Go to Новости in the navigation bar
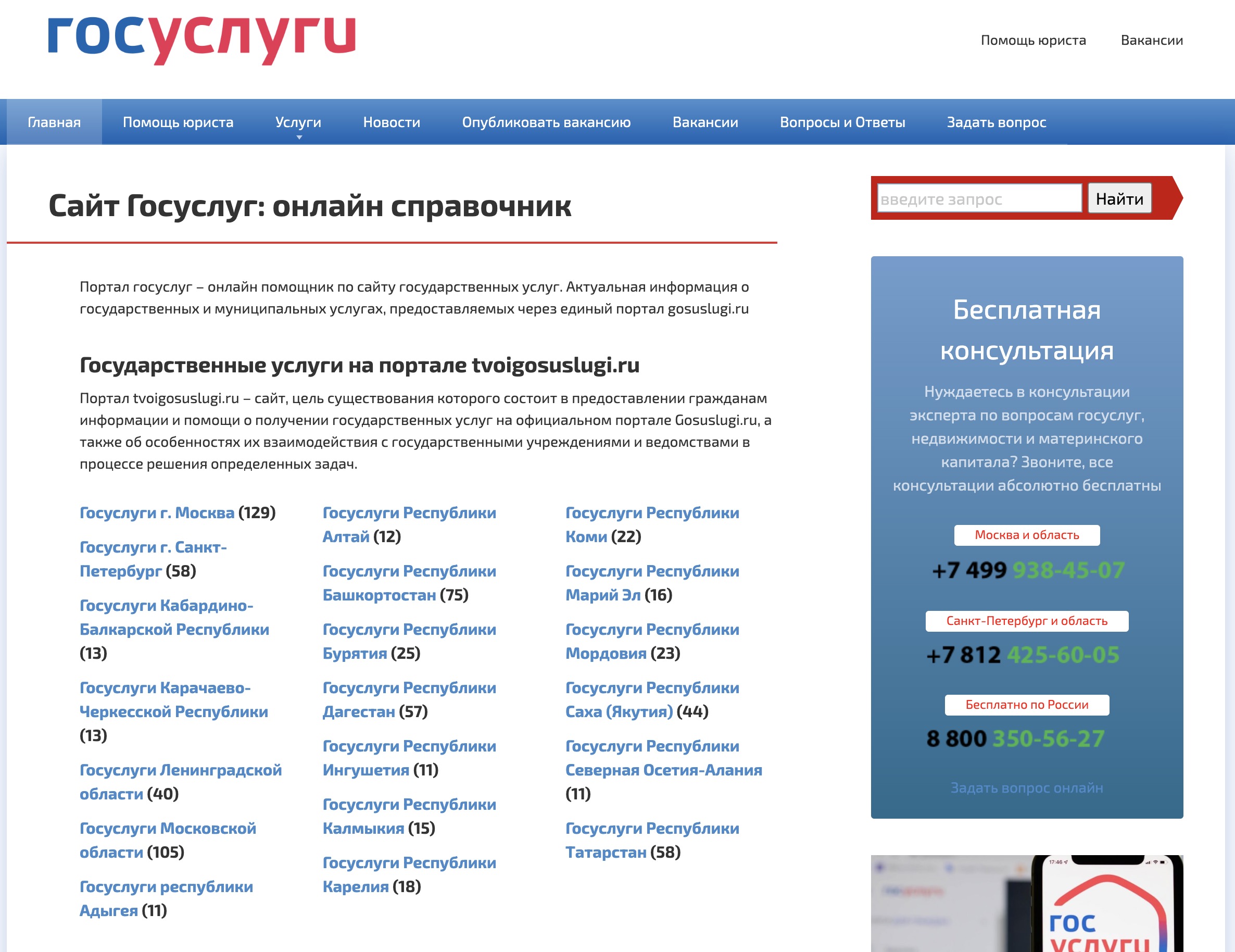 (392, 122)
